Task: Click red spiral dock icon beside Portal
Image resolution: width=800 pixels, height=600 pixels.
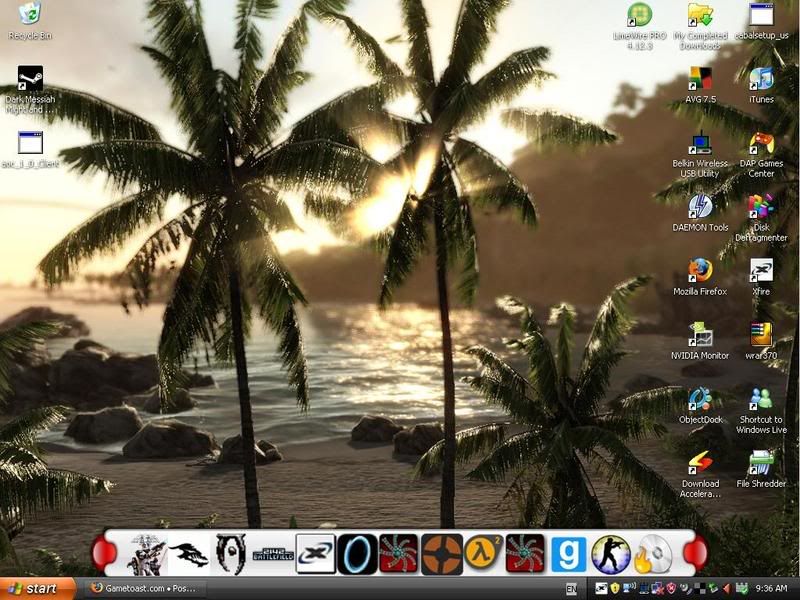Action: point(399,554)
